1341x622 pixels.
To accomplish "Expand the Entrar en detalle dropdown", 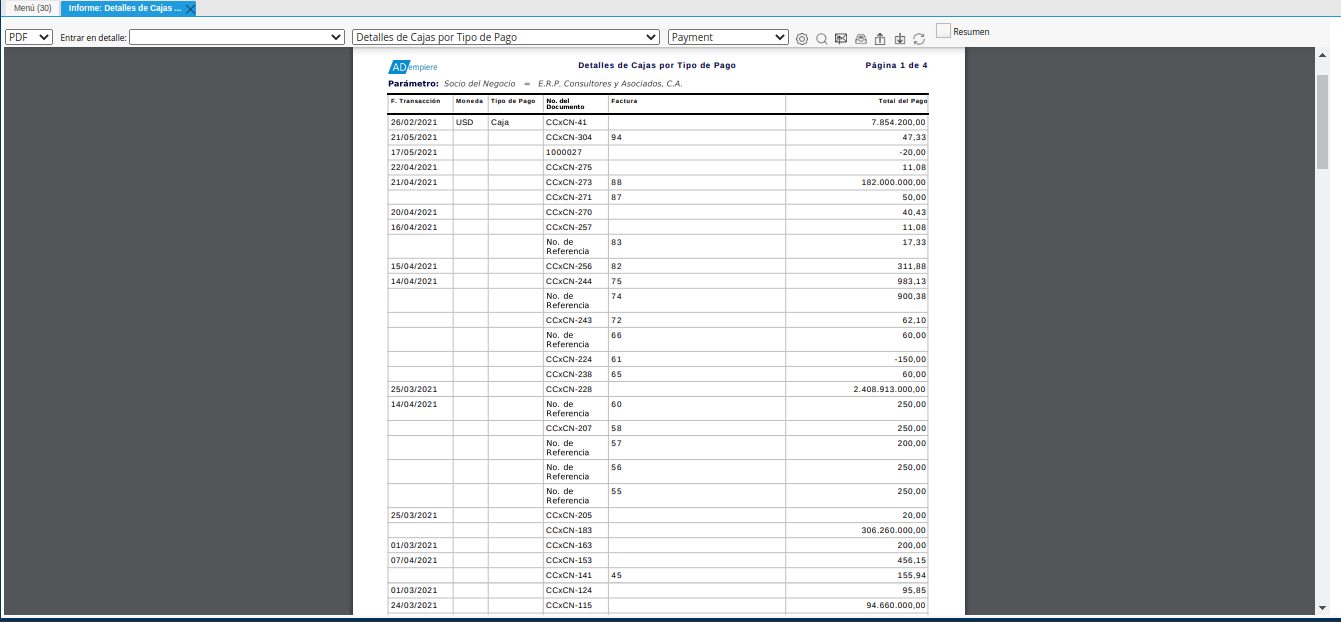I will [237, 37].
